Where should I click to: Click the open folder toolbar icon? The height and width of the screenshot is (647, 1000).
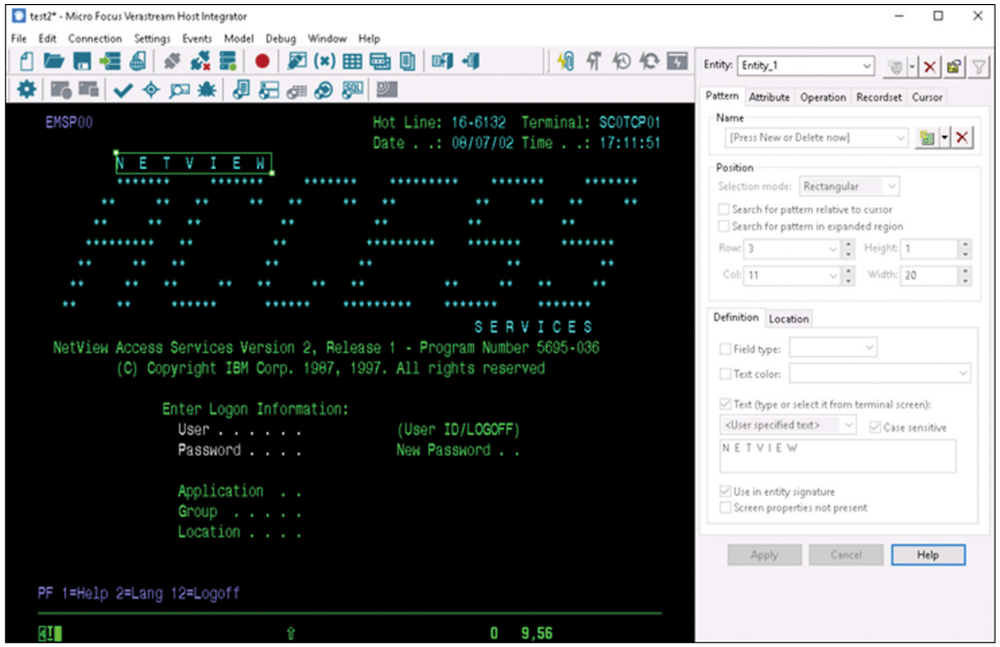pyautogui.click(x=54, y=61)
